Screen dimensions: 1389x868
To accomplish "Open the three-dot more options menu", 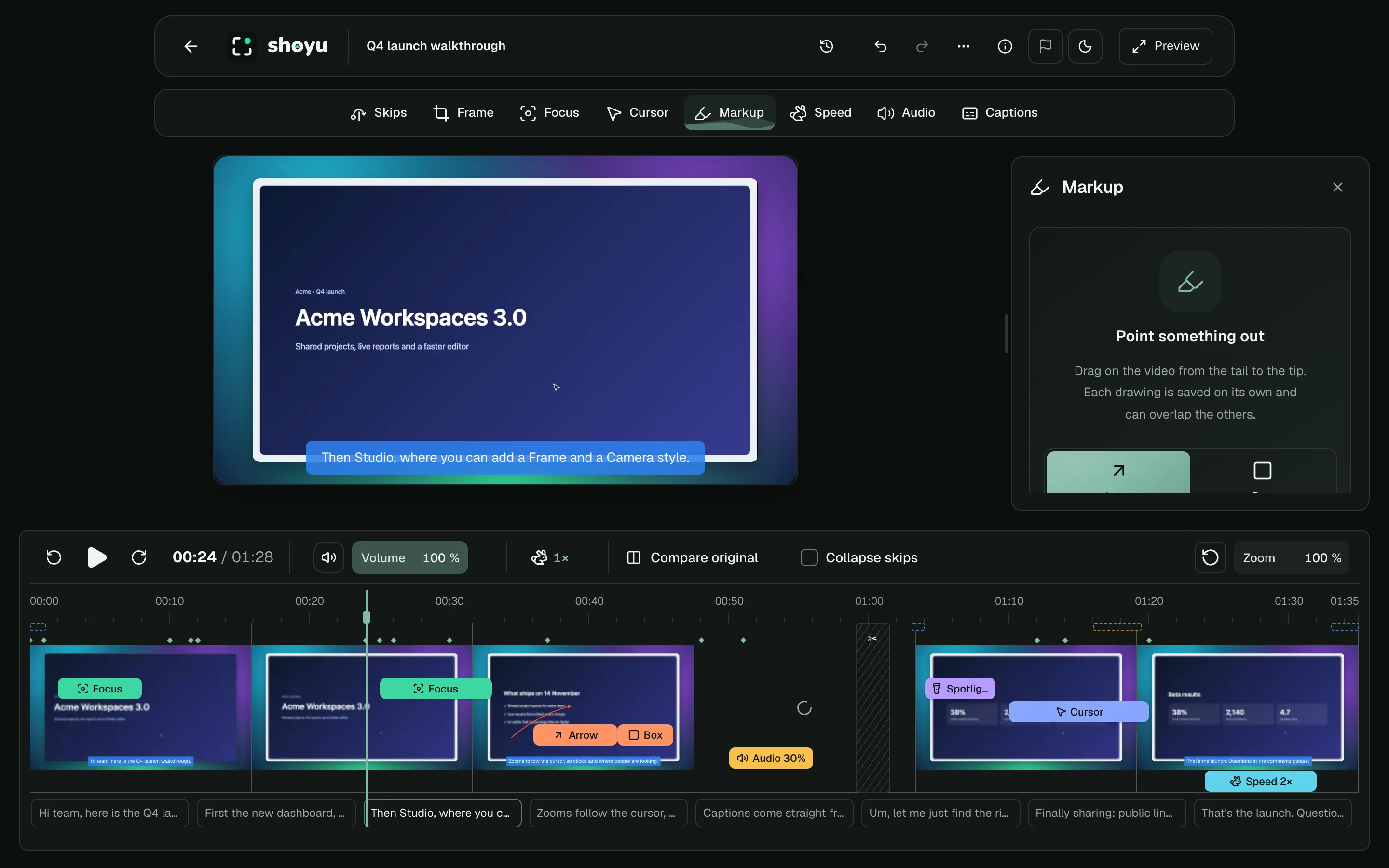I will pyautogui.click(x=964, y=46).
